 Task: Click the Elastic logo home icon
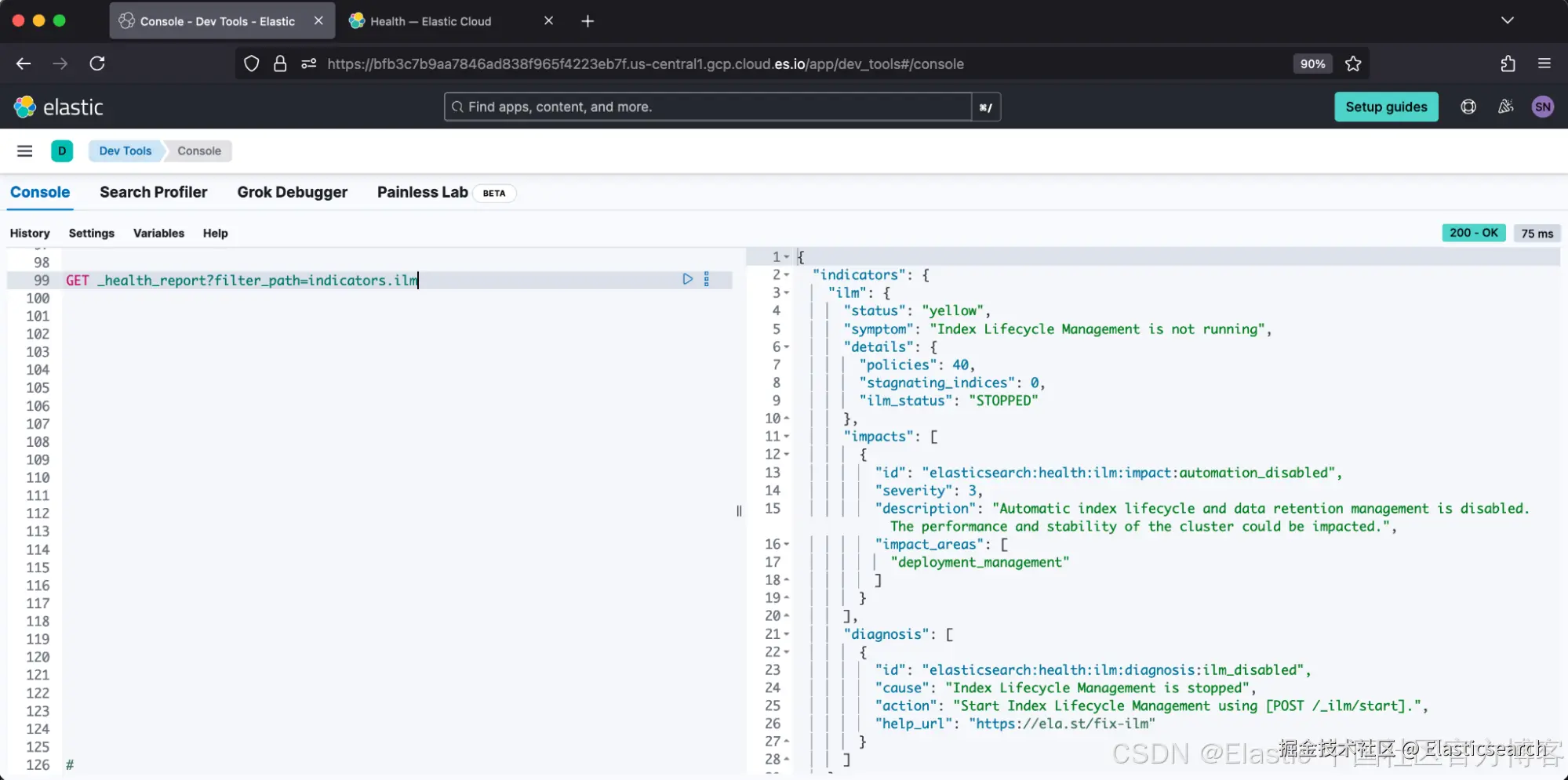pyautogui.click(x=25, y=107)
